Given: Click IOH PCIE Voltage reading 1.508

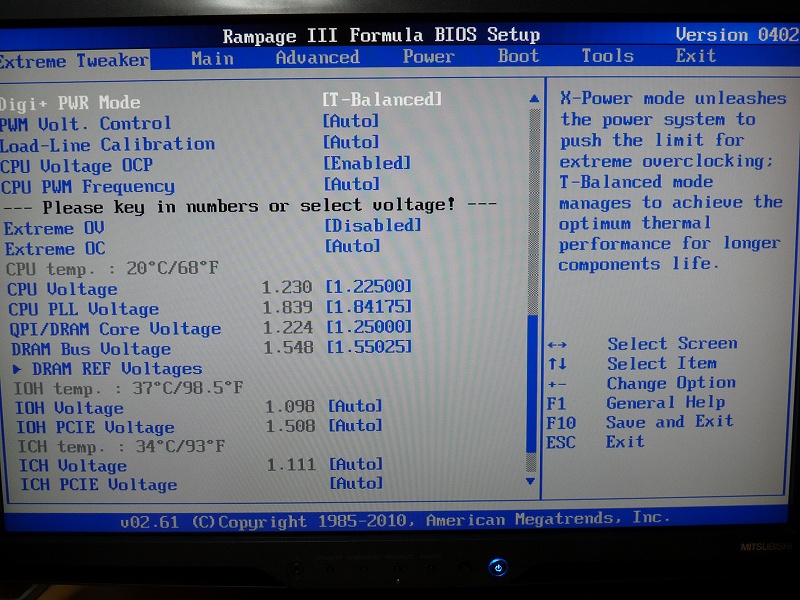Looking at the screenshot, I should (290, 426).
